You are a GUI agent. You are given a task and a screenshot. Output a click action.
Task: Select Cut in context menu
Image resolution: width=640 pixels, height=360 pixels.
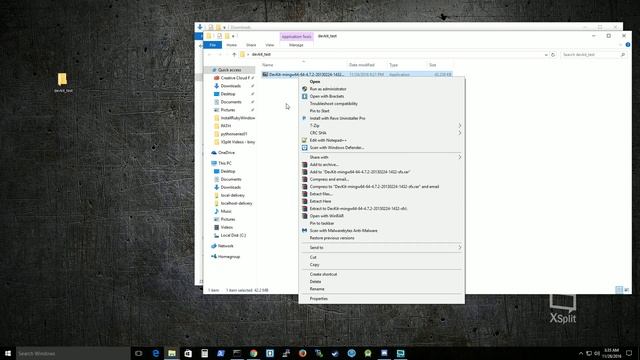click(x=313, y=257)
